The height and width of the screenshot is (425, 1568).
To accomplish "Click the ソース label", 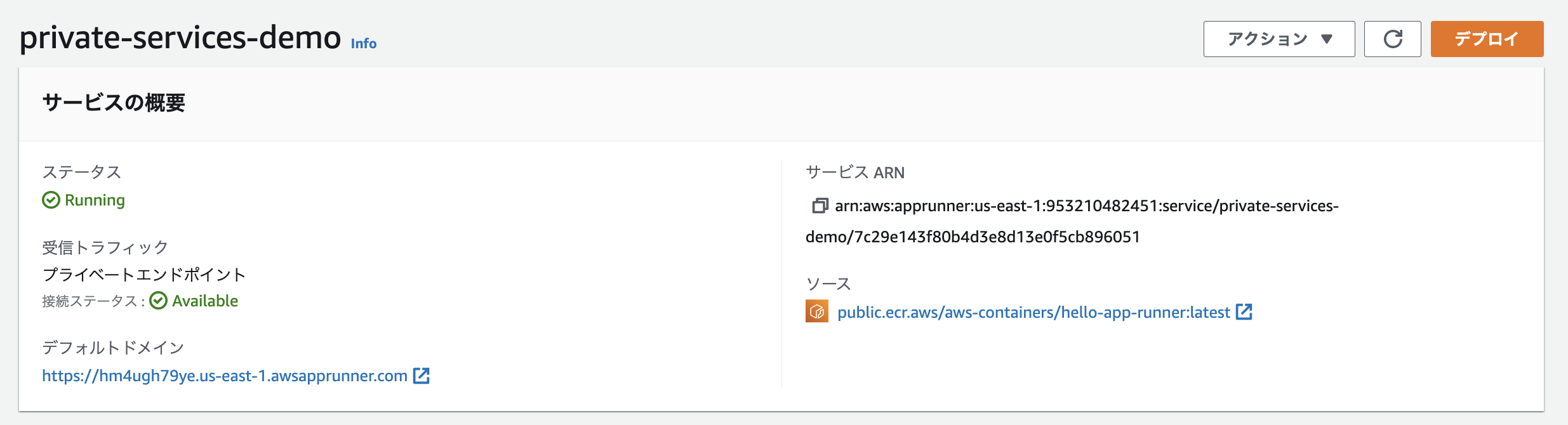I will pos(828,284).
